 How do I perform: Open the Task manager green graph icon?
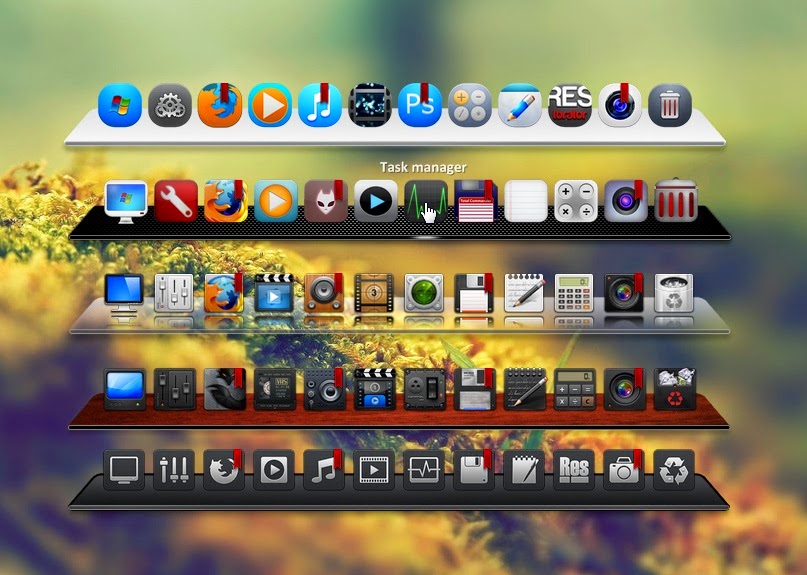point(426,201)
